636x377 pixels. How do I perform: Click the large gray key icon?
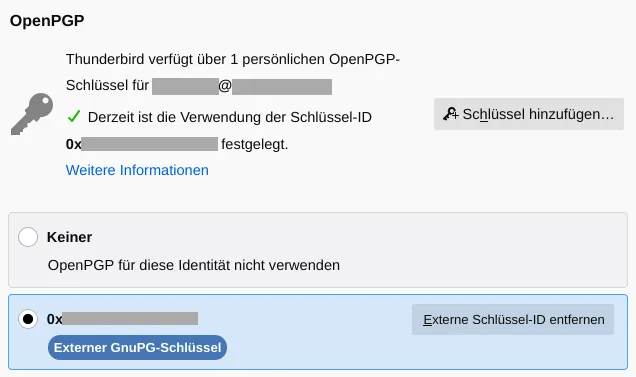[32, 114]
